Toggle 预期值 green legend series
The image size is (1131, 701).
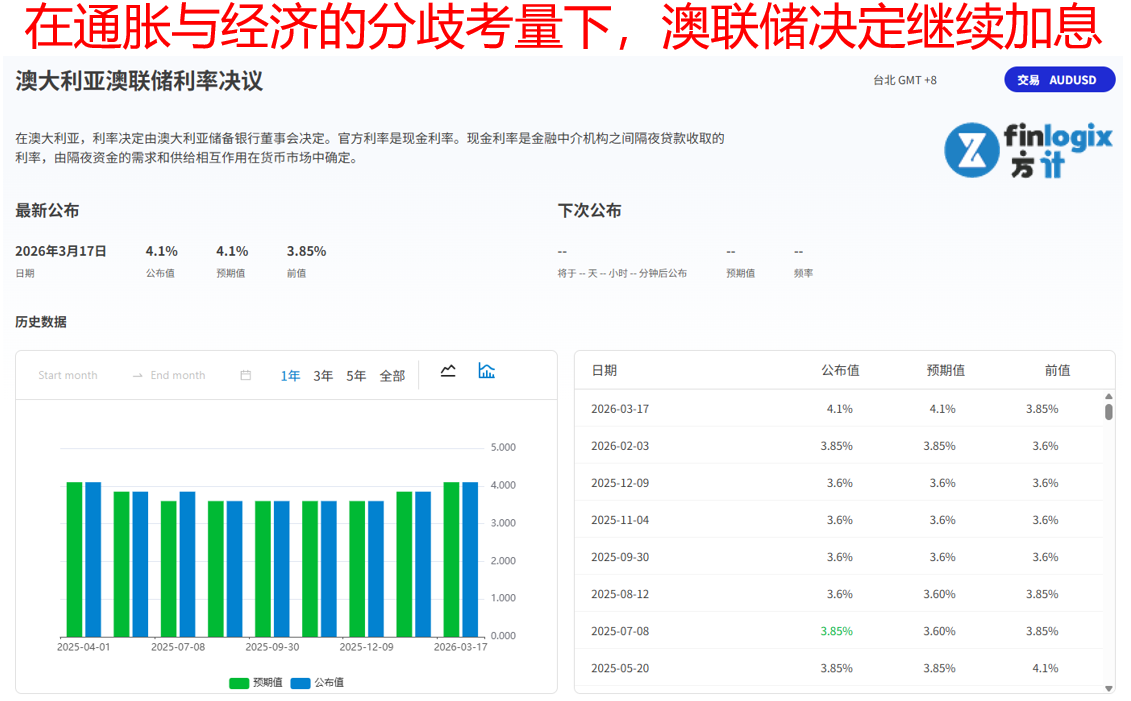pos(250,683)
